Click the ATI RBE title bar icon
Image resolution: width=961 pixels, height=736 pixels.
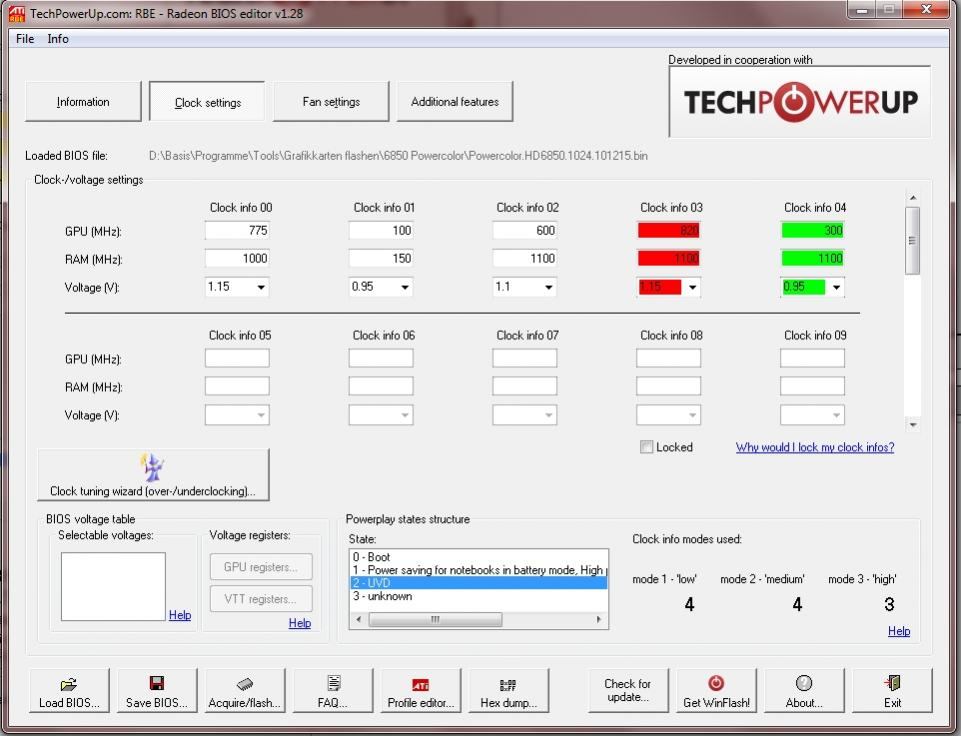[x=17, y=13]
